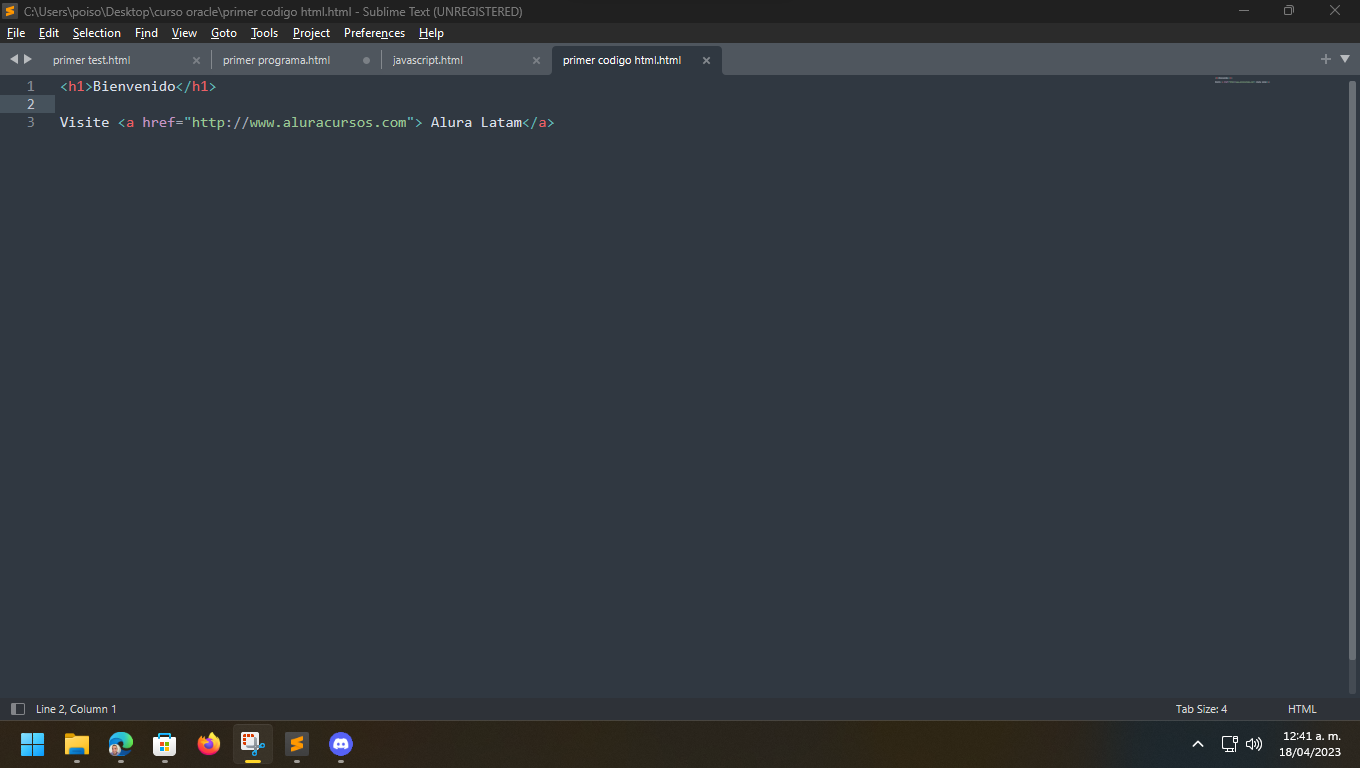Change Tab Size: 4 setting
Viewport: 1360px width, 768px height.
coord(1201,709)
